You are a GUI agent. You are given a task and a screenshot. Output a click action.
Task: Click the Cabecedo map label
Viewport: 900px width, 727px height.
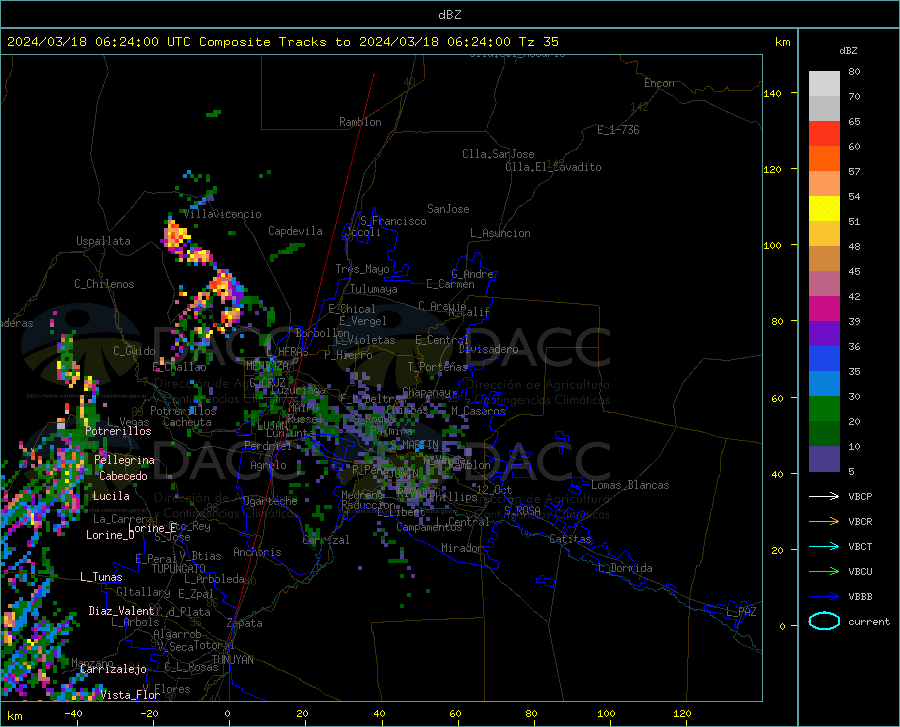123,476
